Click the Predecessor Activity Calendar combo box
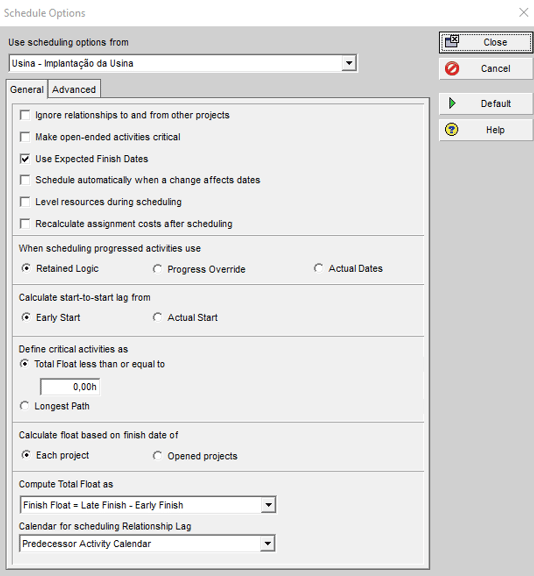This screenshot has width=534, height=576. (x=147, y=544)
